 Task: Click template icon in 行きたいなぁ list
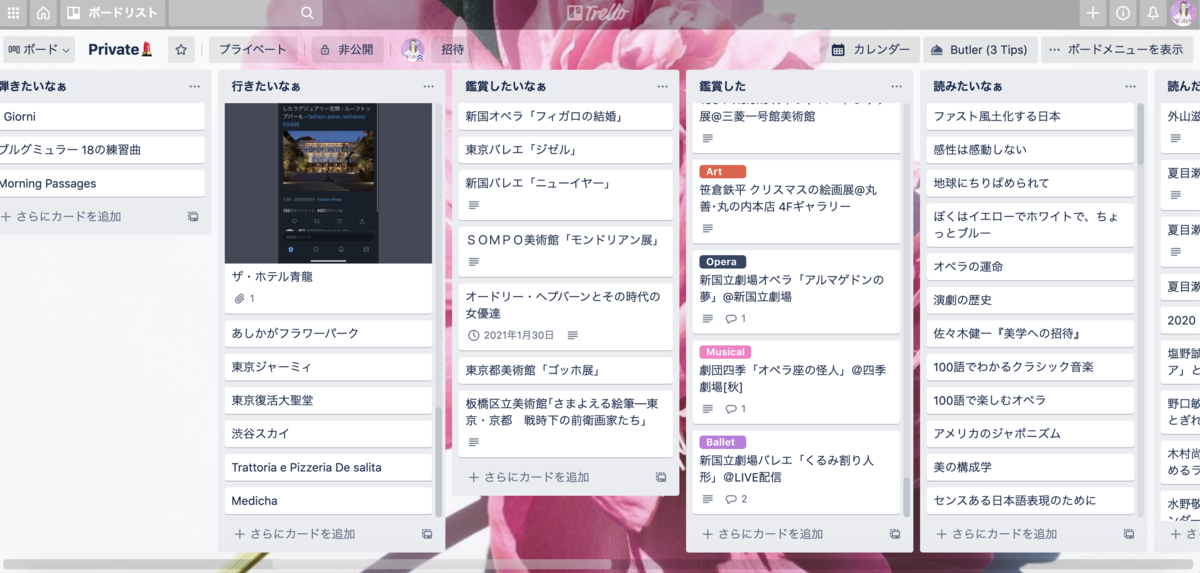coord(427,534)
